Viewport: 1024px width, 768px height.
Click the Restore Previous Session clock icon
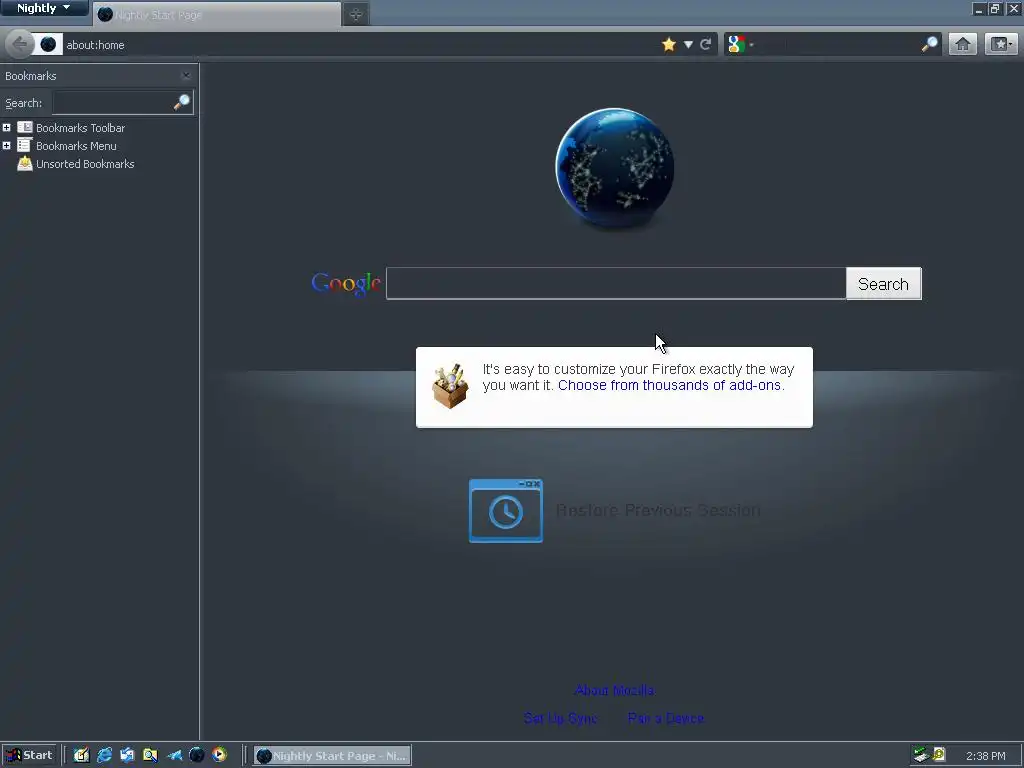click(x=506, y=511)
